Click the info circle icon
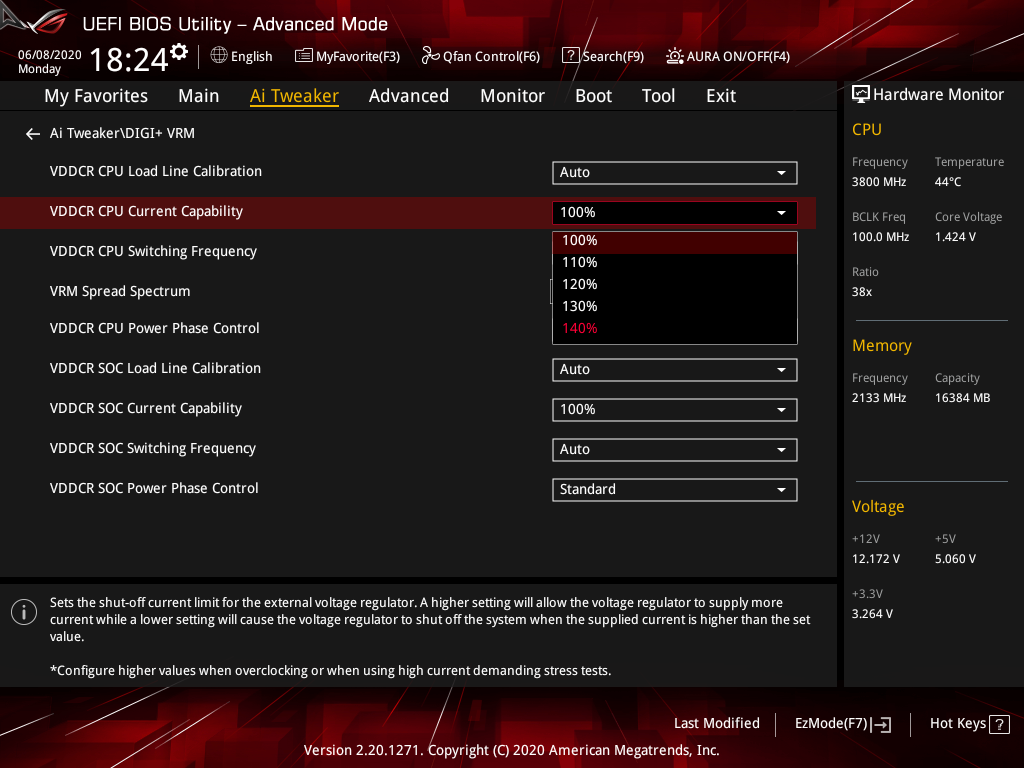The height and width of the screenshot is (768, 1024). 24,612
